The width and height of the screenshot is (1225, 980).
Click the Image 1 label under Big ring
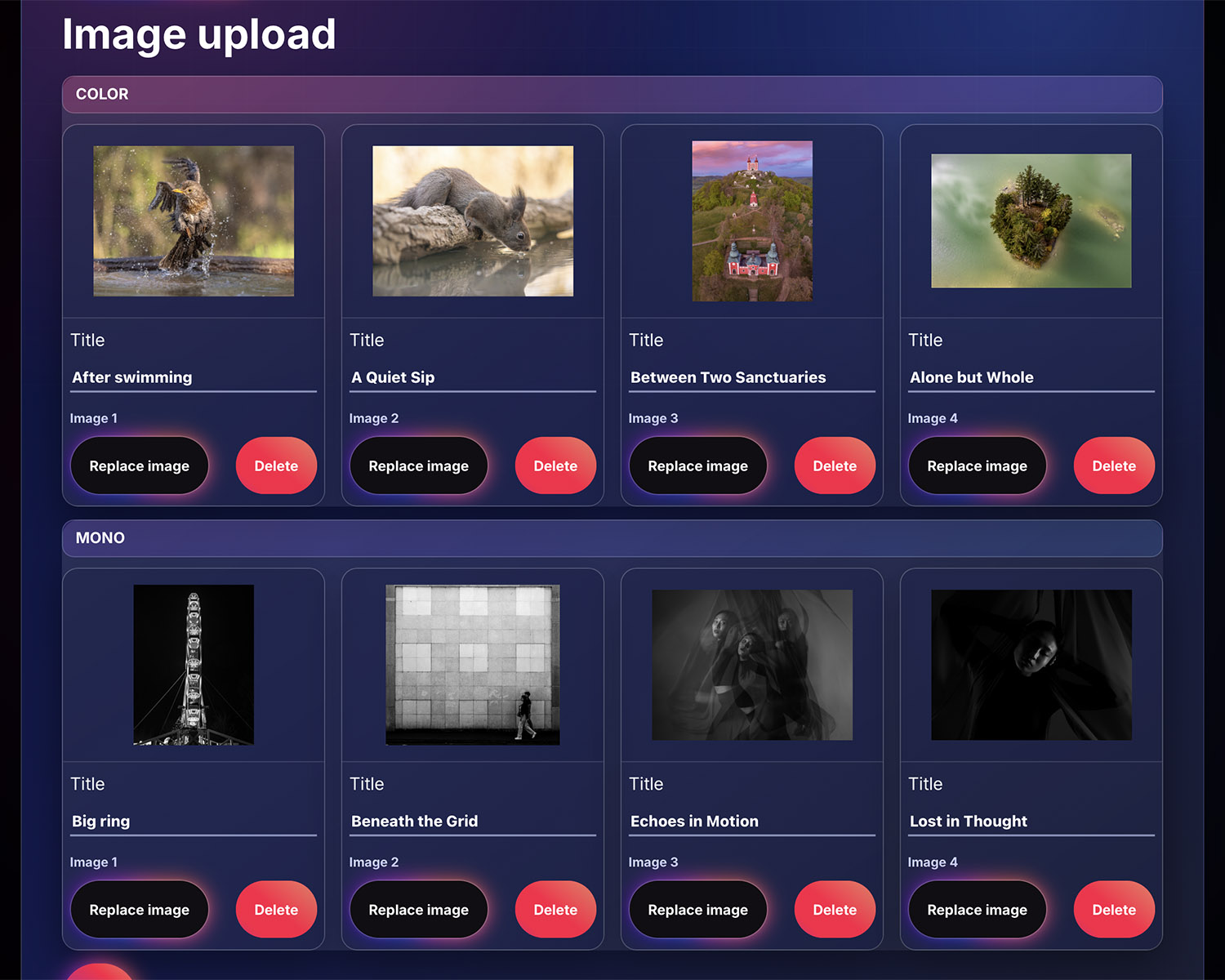point(94,862)
